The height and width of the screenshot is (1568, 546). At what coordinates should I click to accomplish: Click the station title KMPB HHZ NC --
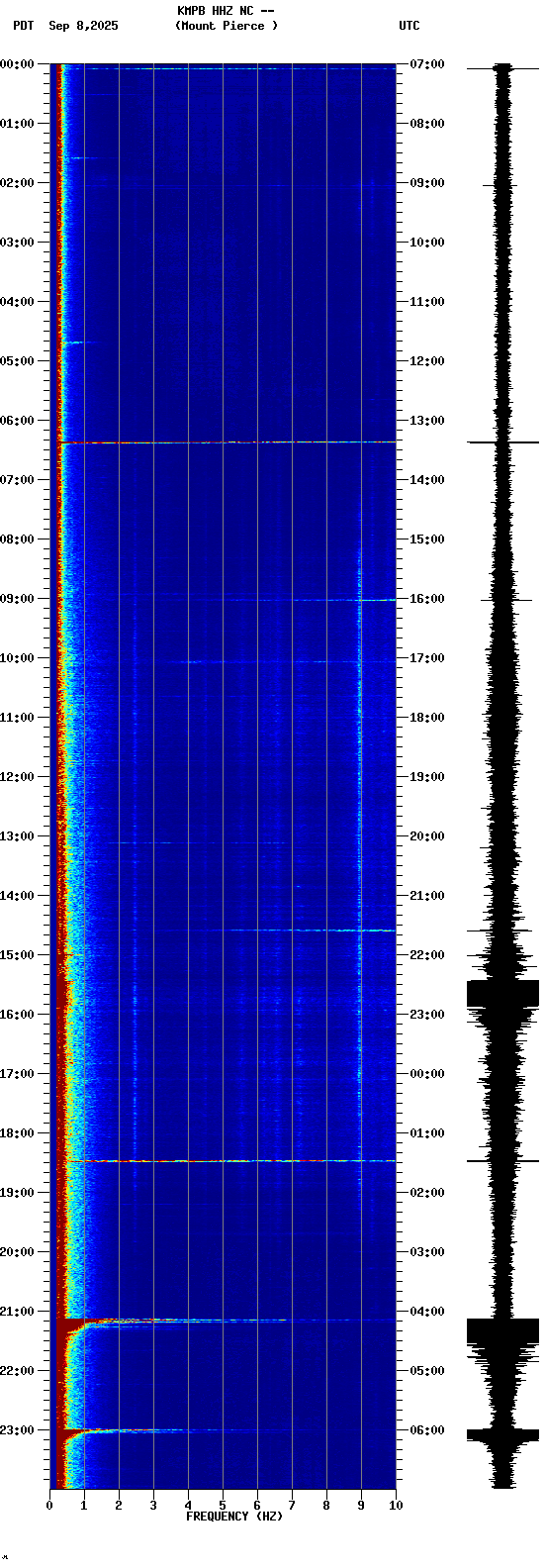226,11
